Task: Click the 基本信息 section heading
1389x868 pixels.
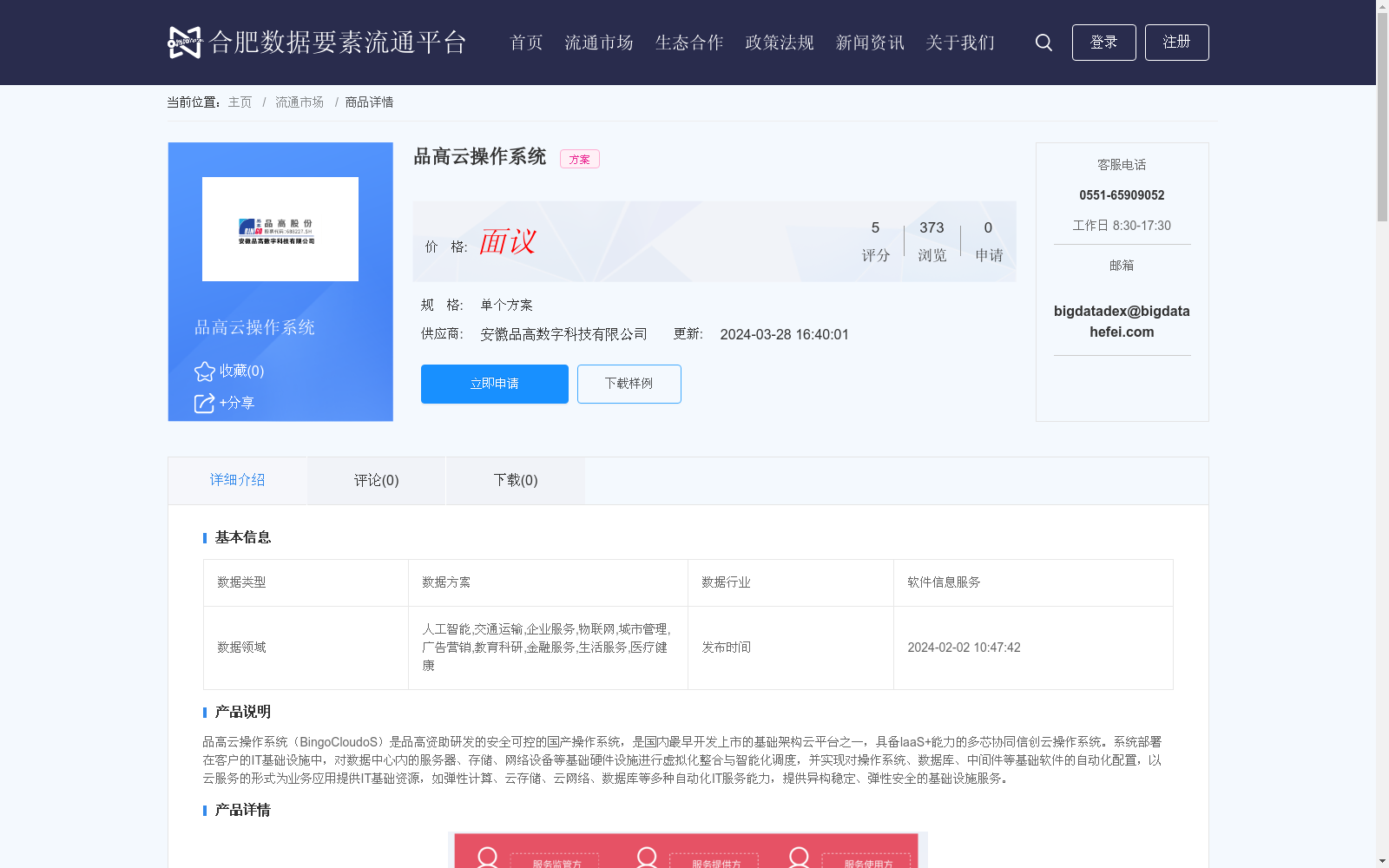Action: click(x=243, y=537)
